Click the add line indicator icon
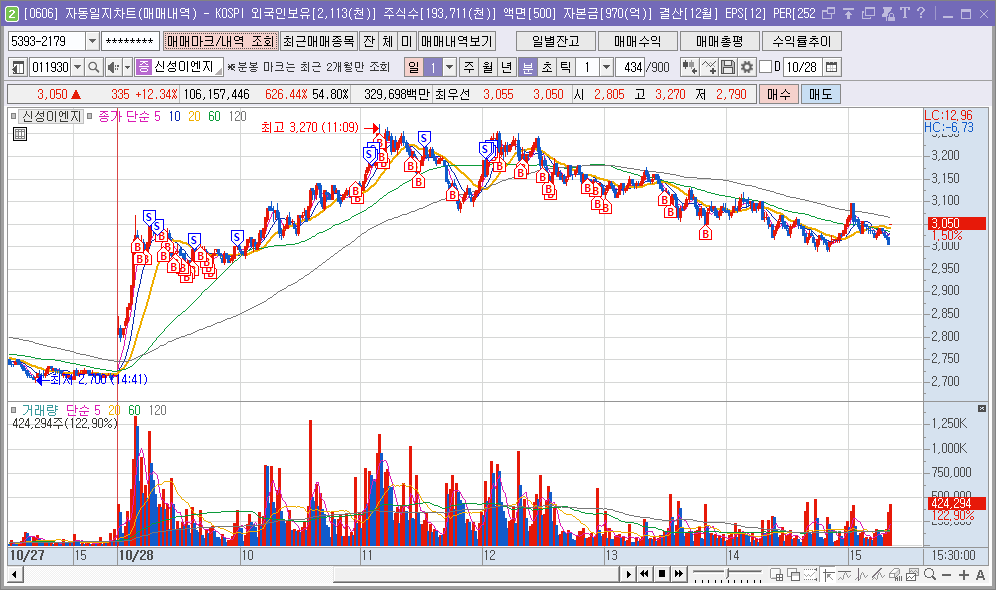The image size is (996, 590). coord(710,67)
